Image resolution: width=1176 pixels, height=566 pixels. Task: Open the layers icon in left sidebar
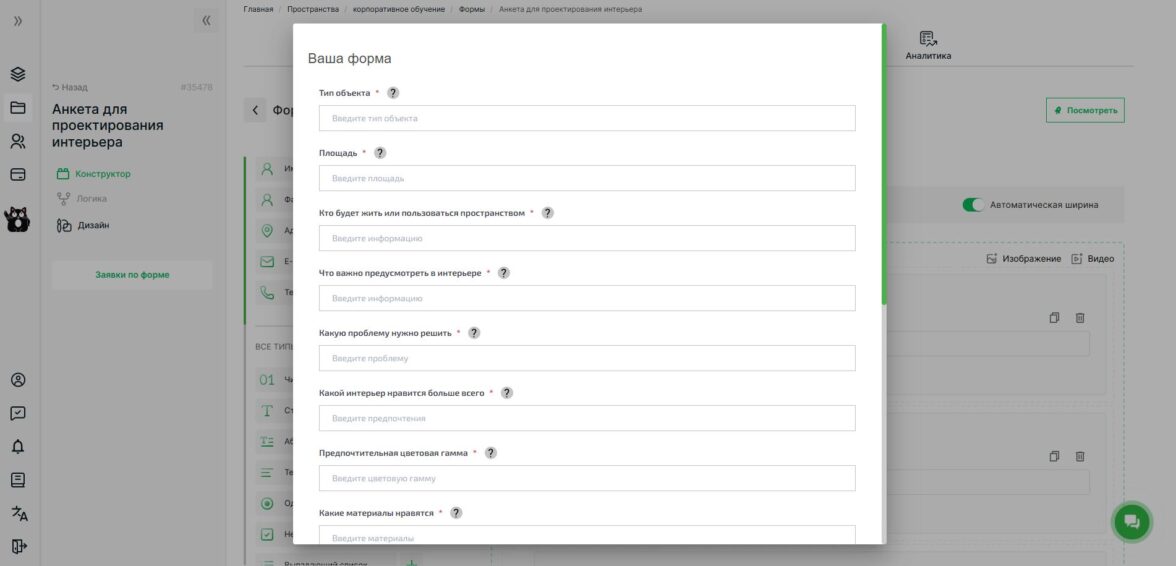pyautogui.click(x=18, y=74)
